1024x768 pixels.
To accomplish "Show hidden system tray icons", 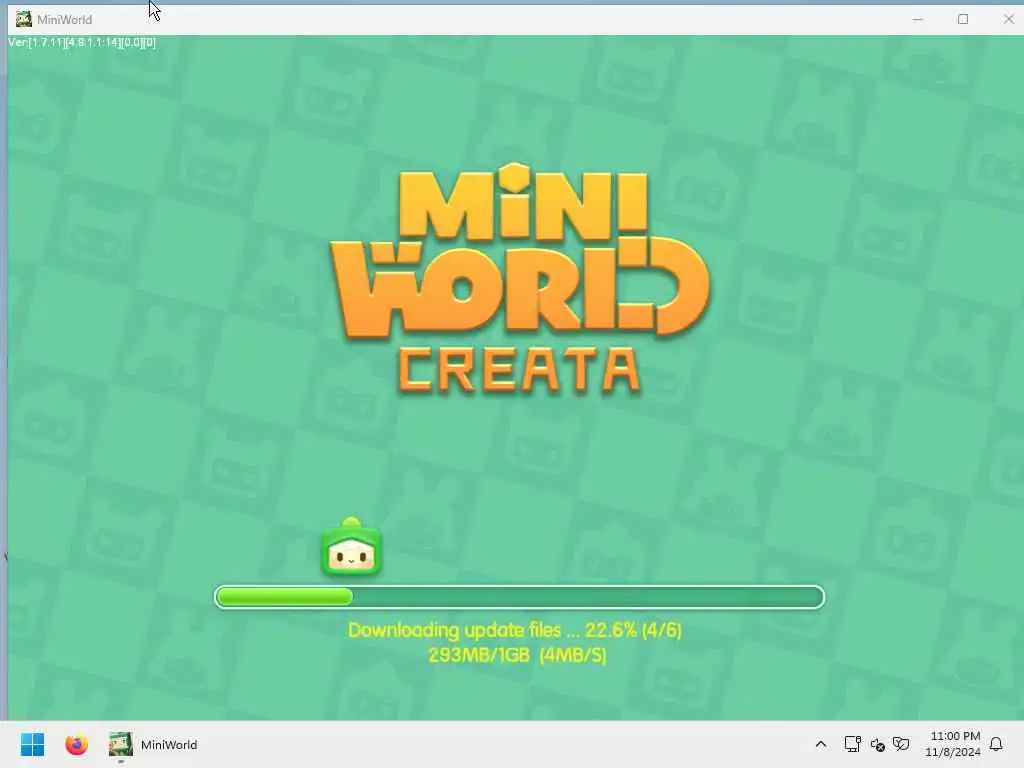I will (x=821, y=744).
